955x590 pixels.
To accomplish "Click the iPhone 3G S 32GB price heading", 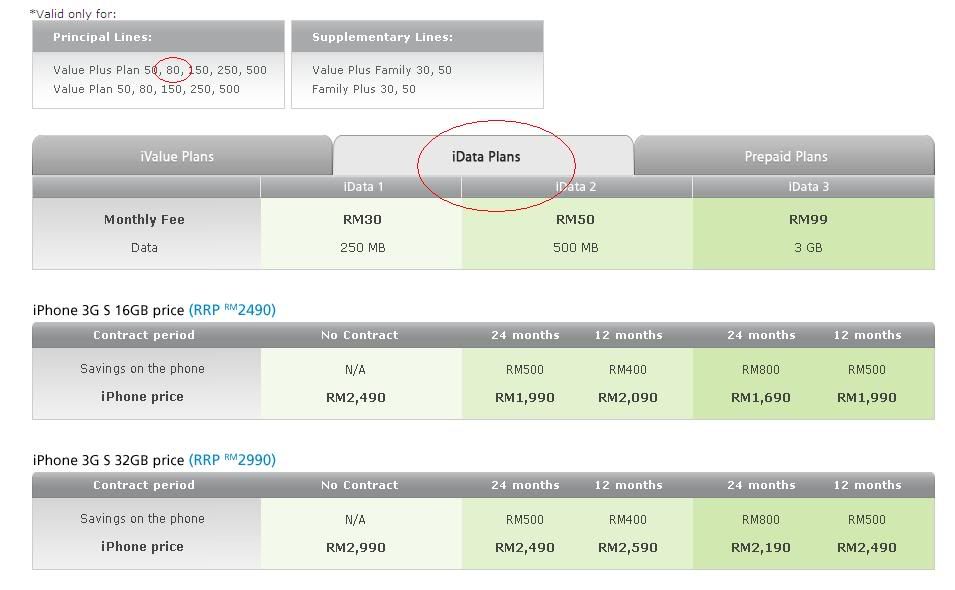I will click(108, 460).
